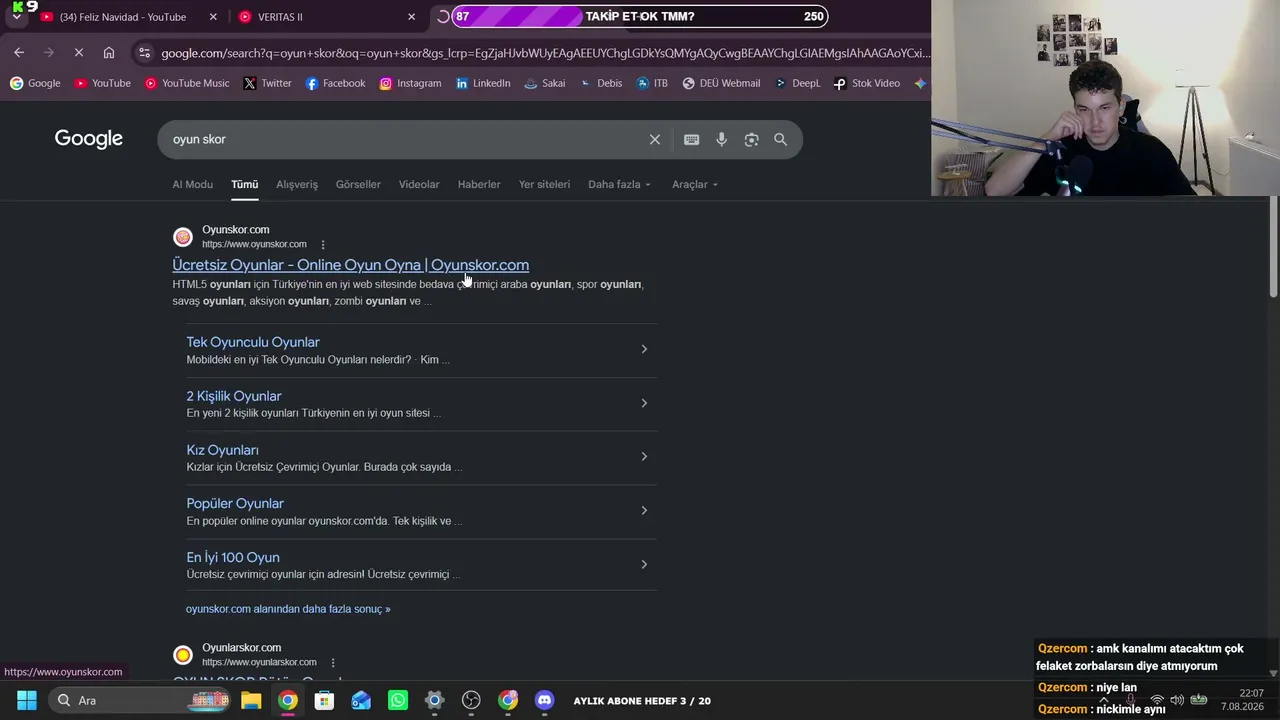Open the YouTube Music bookmark

(x=187, y=84)
